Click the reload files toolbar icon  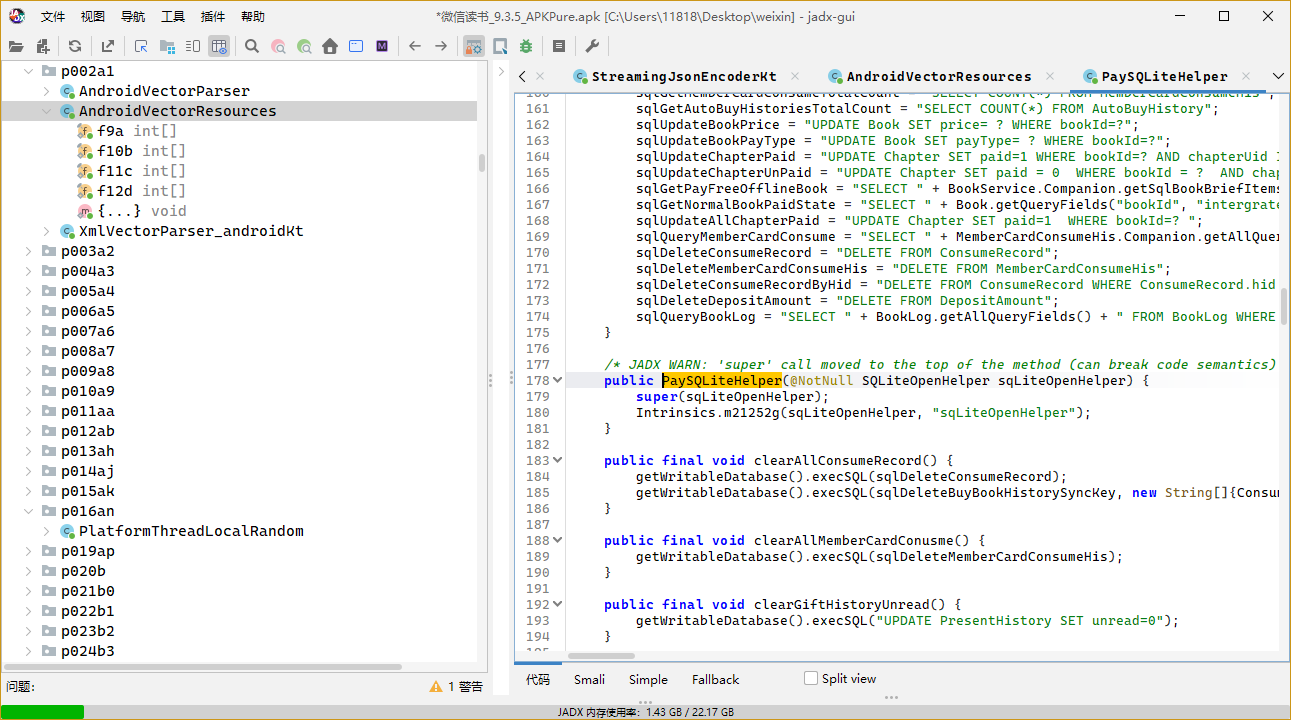75,46
